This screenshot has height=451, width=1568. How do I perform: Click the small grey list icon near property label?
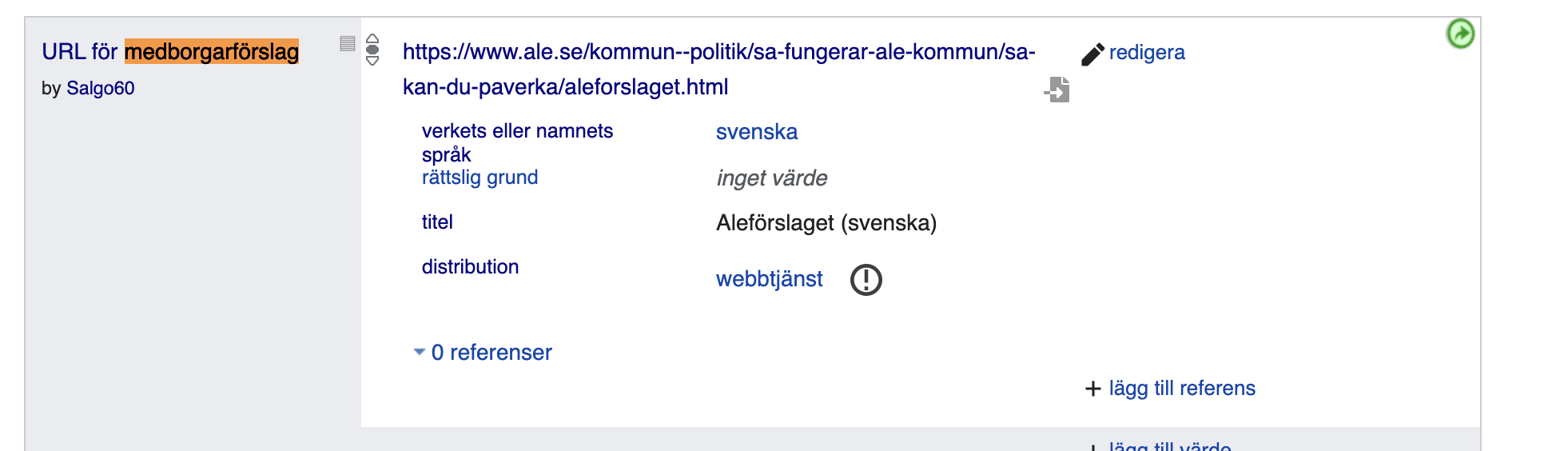click(x=347, y=43)
